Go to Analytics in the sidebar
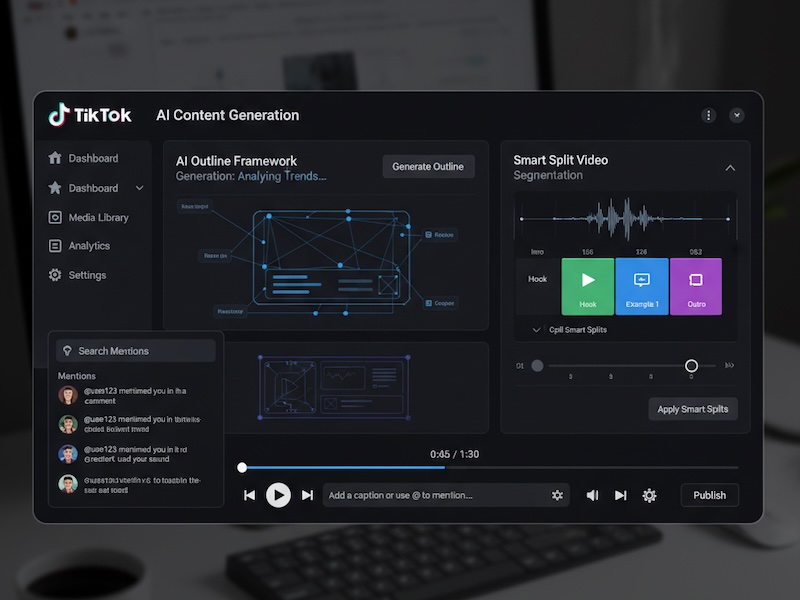800x600 pixels. click(89, 246)
